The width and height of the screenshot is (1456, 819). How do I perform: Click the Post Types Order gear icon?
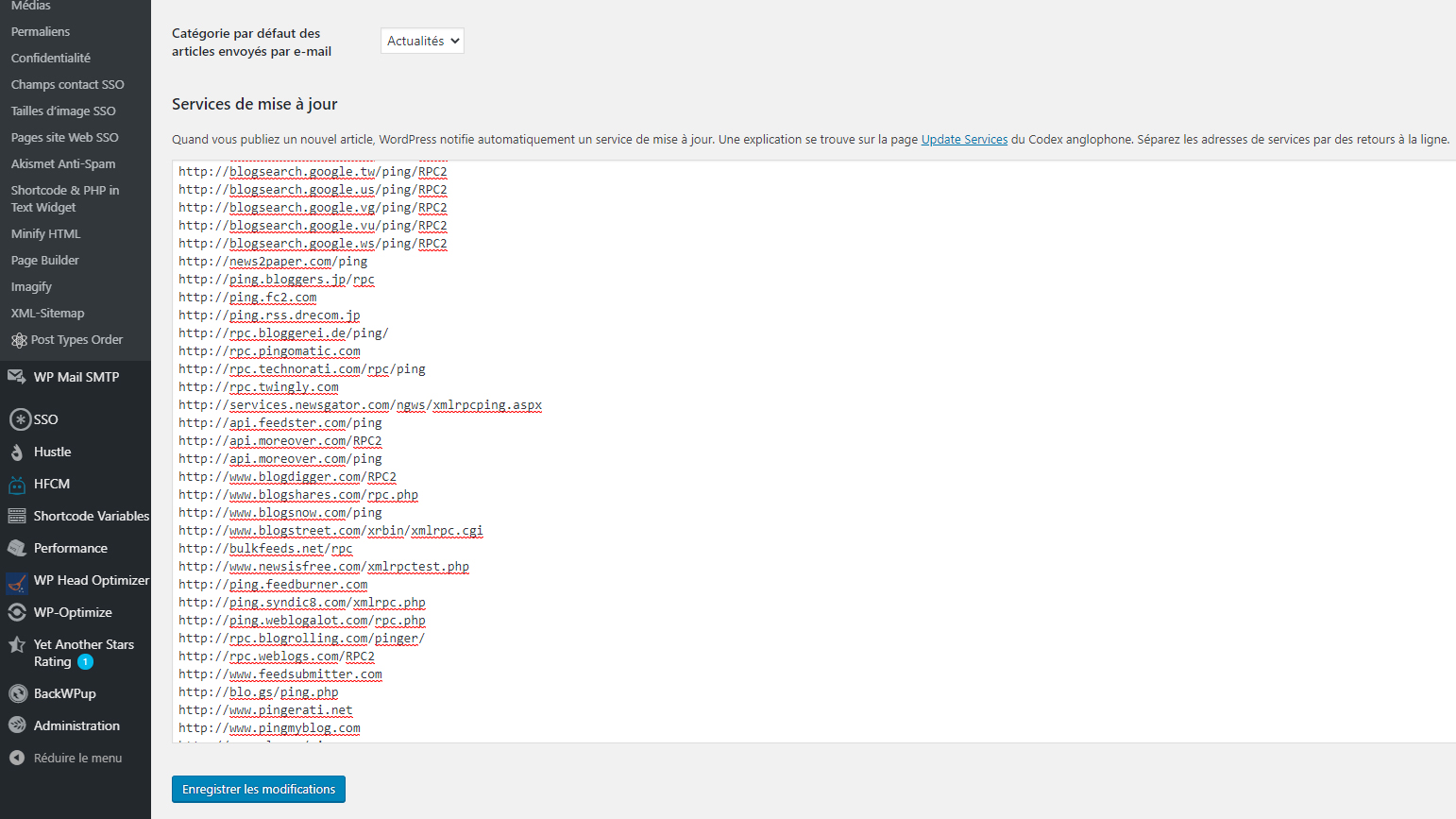(x=19, y=340)
